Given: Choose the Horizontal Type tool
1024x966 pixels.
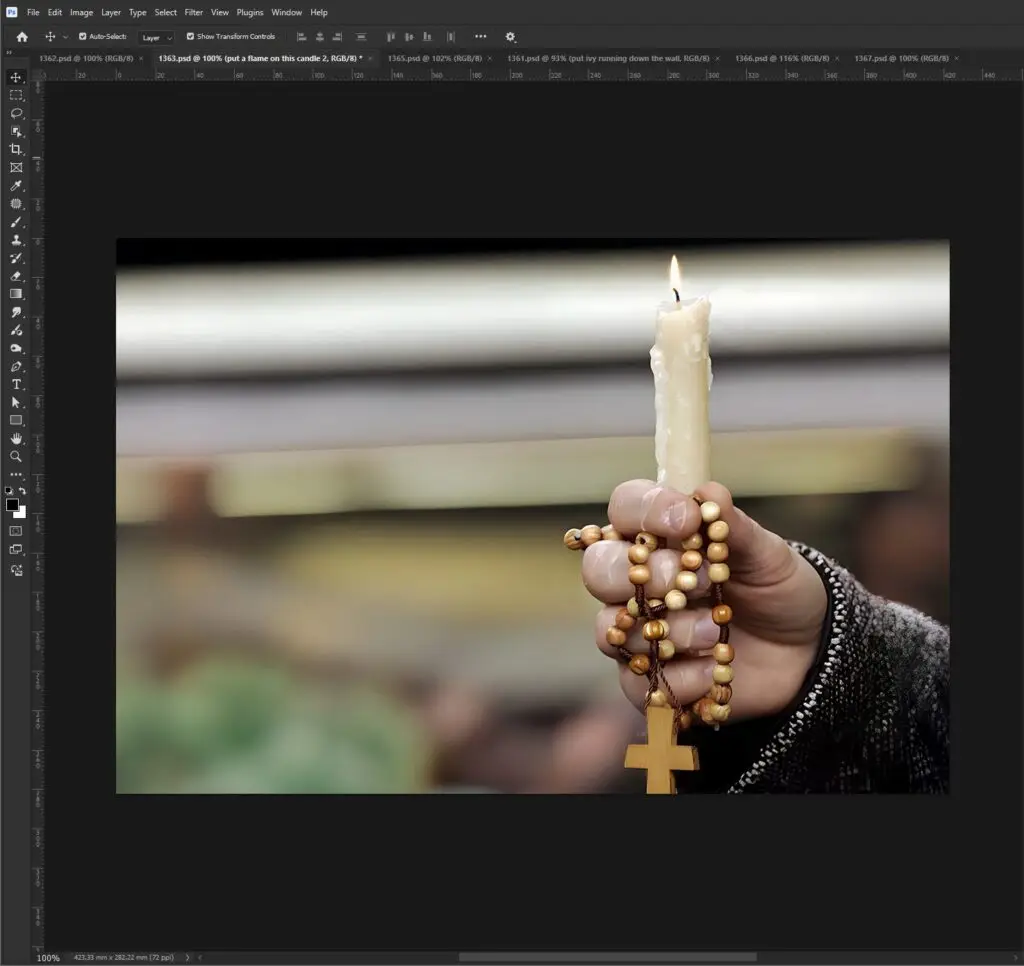Looking at the screenshot, I should (x=16, y=384).
